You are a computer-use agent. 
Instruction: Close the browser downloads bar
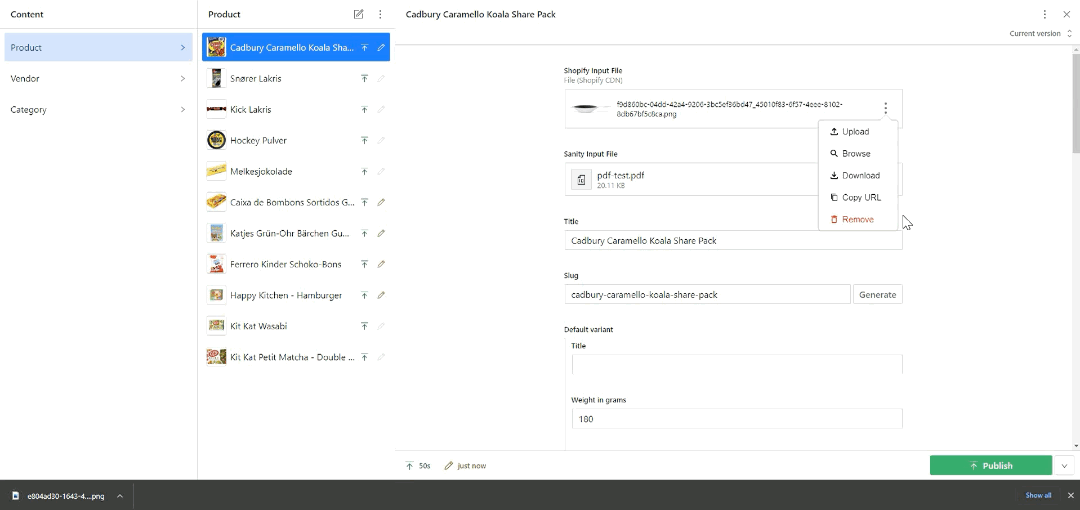1070,496
